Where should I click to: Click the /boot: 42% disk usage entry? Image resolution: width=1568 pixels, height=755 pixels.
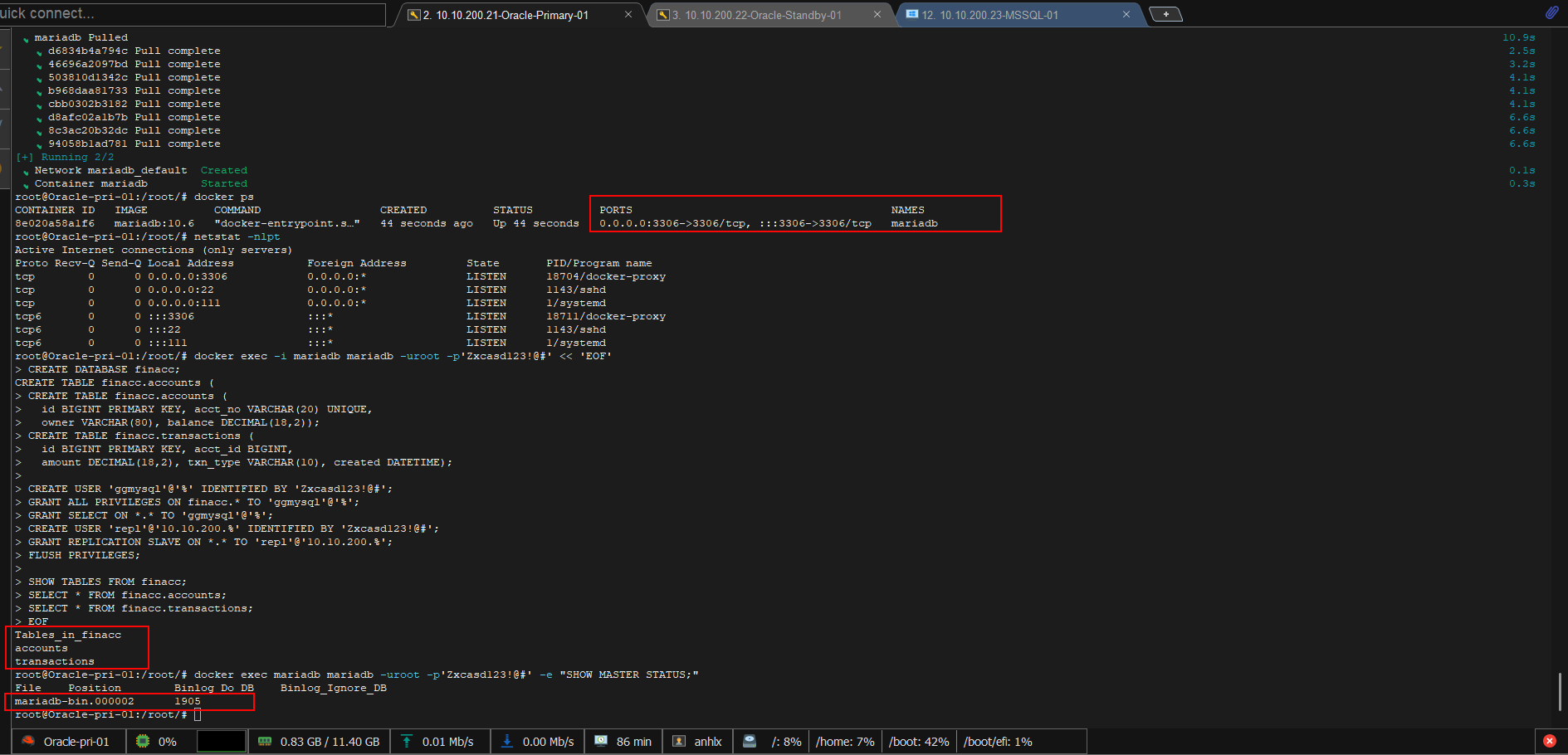click(919, 742)
